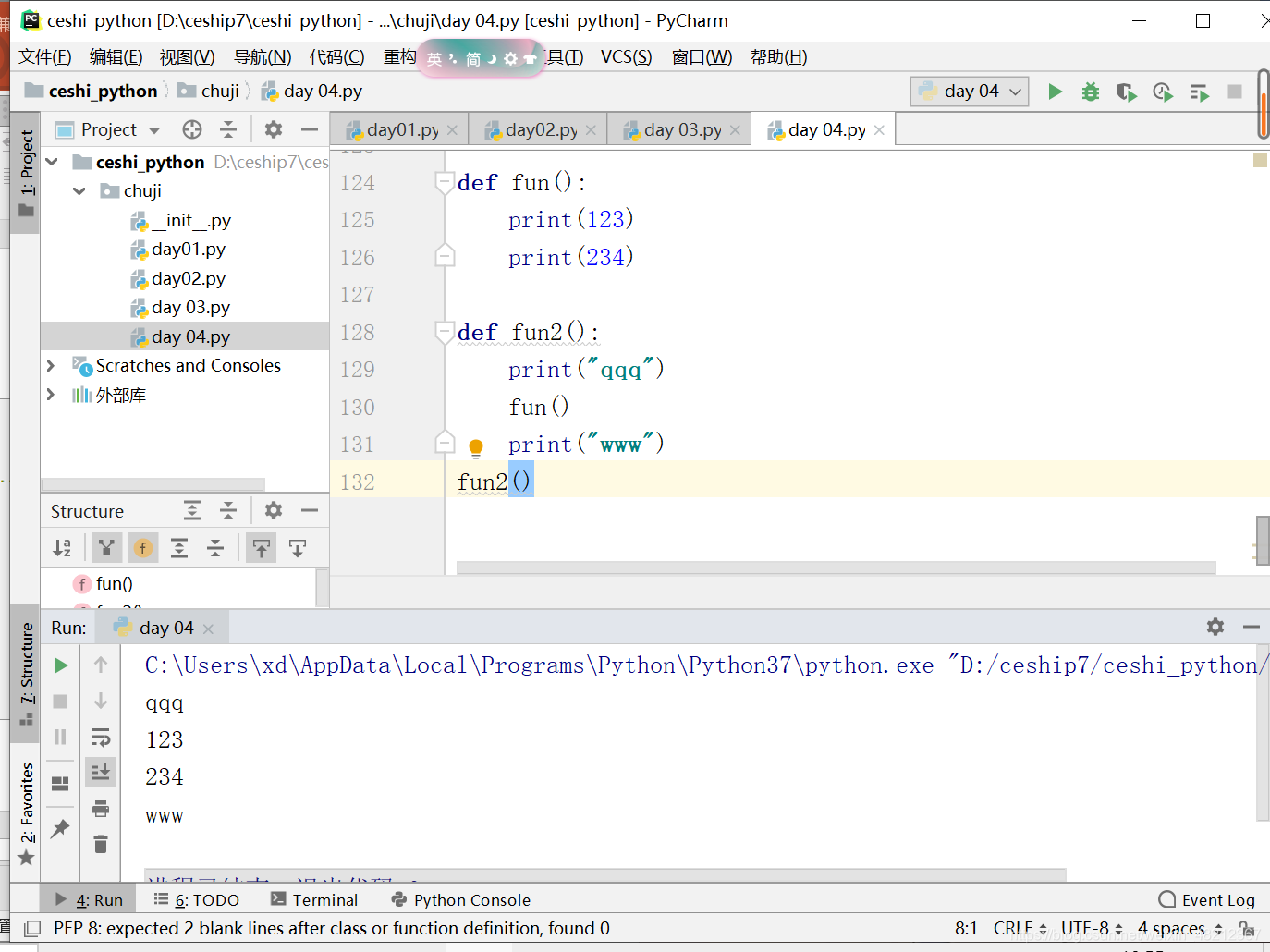Collapse all in Project panel
Screen dimensions: 1270x952
tap(228, 129)
